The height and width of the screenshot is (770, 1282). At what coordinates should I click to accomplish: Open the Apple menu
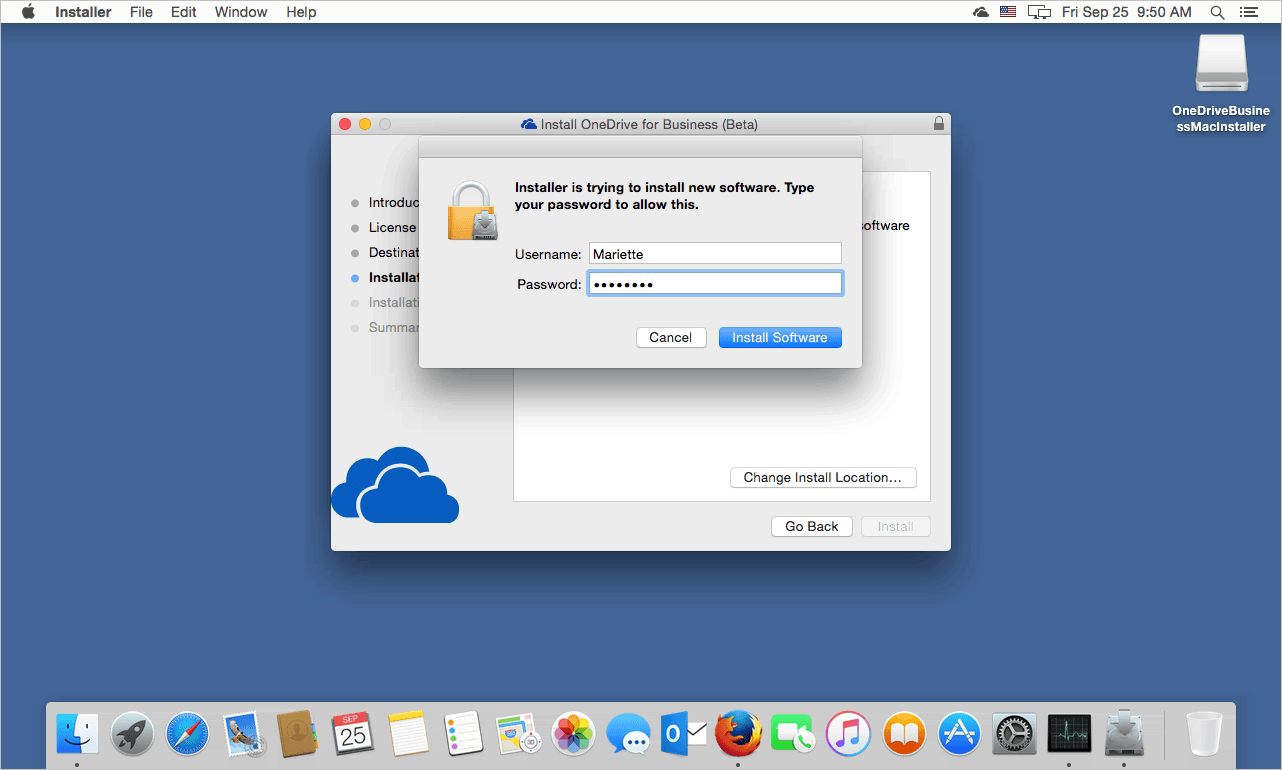pyautogui.click(x=28, y=12)
